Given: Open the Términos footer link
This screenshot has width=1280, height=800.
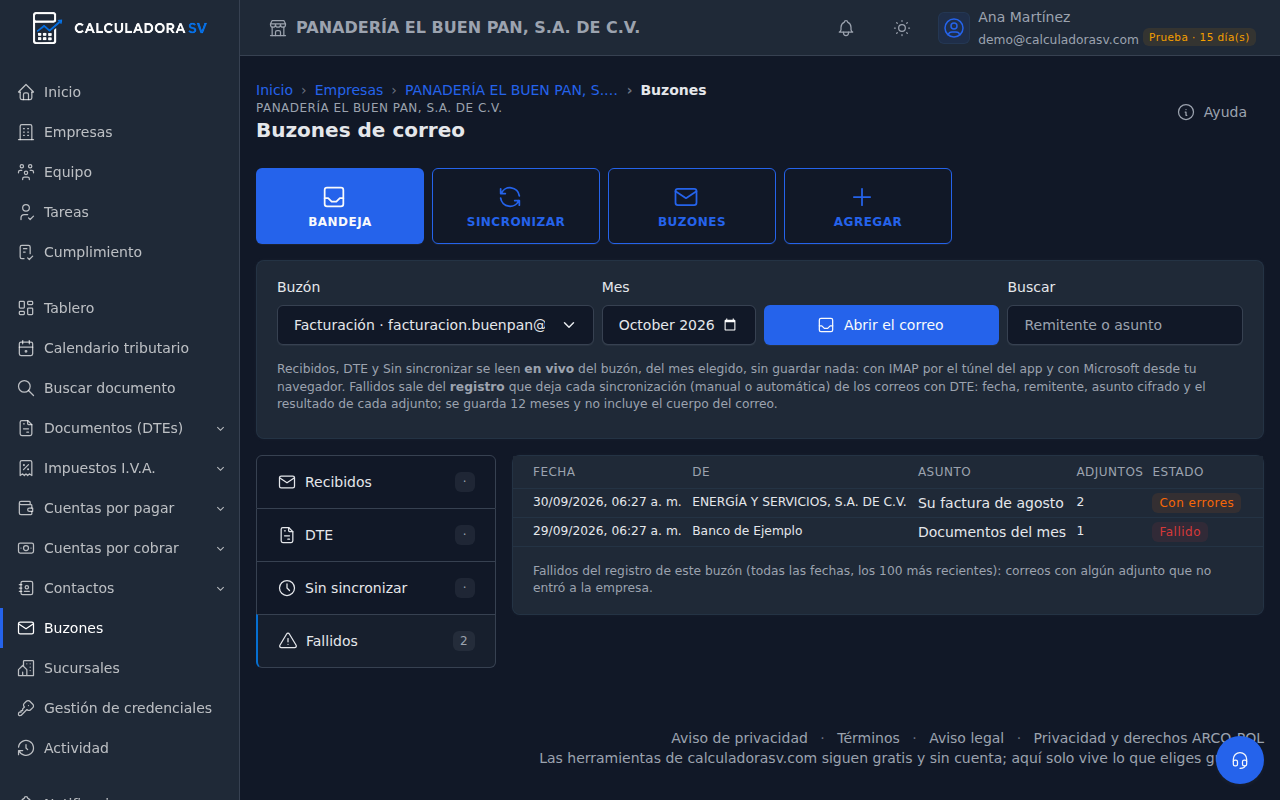Looking at the screenshot, I should point(868,738).
